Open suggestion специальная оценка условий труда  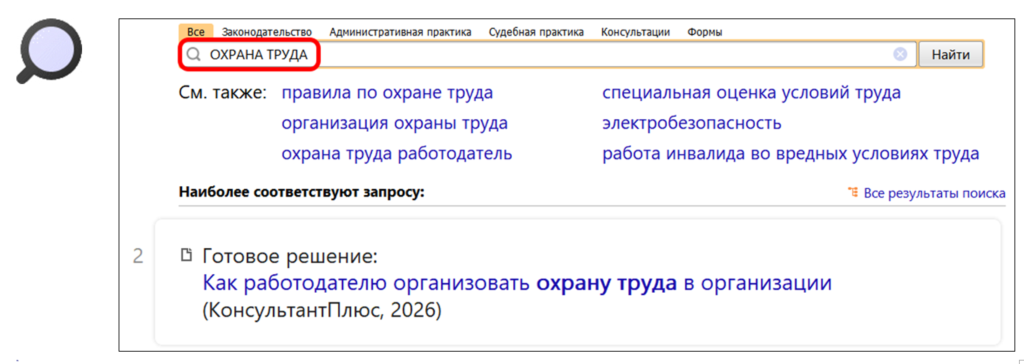tap(752, 93)
